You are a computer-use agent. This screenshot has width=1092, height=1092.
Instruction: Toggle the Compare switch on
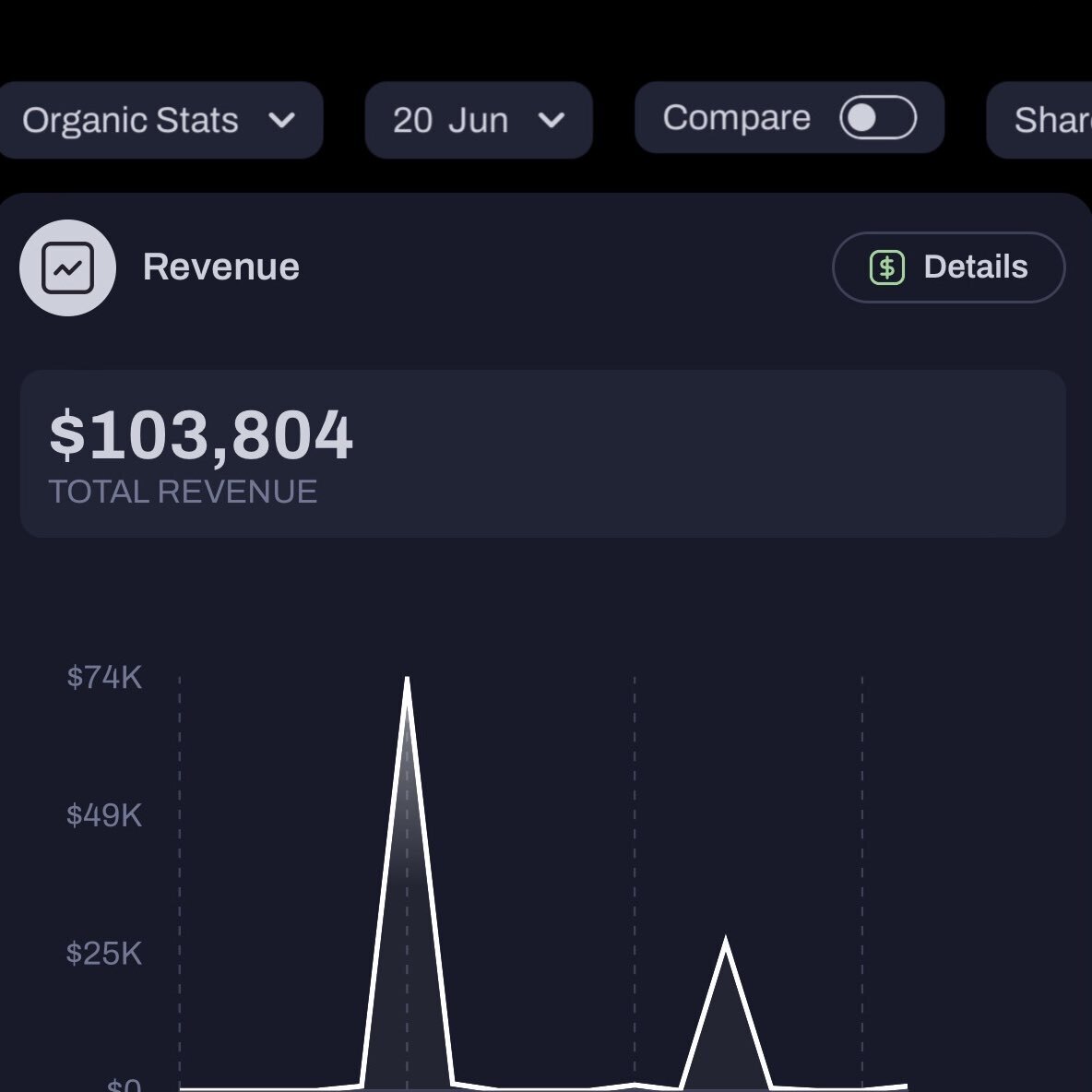point(877,118)
